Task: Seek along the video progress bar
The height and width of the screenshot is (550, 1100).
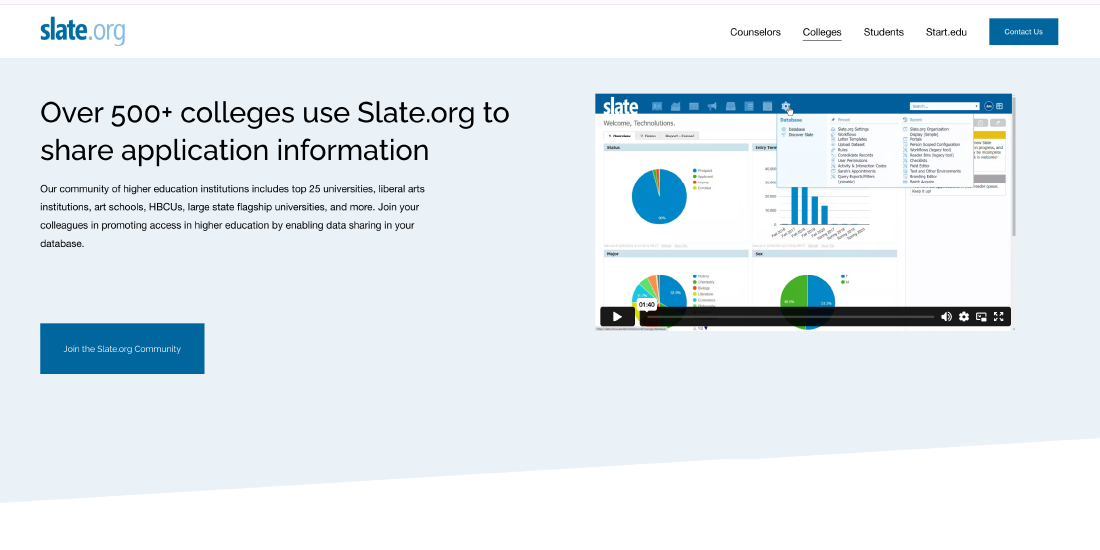Action: [x=790, y=317]
